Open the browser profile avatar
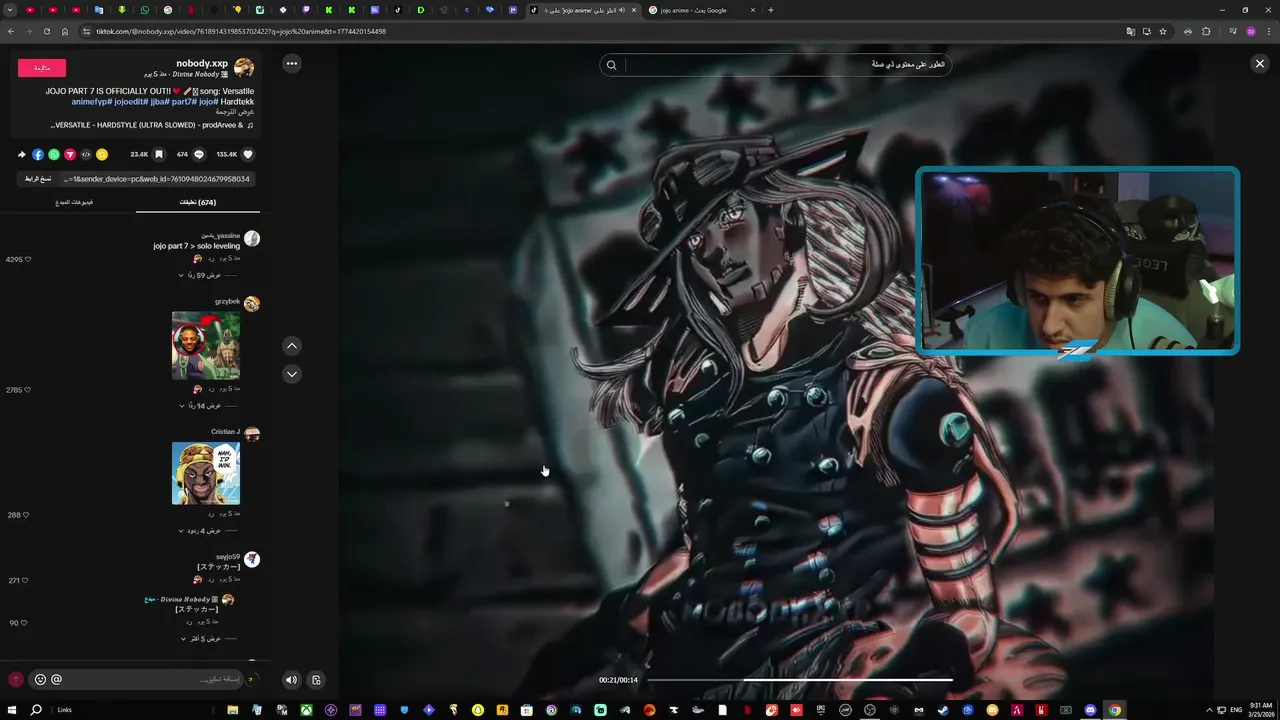Screen dimensions: 1280x720 click(x=1250, y=31)
